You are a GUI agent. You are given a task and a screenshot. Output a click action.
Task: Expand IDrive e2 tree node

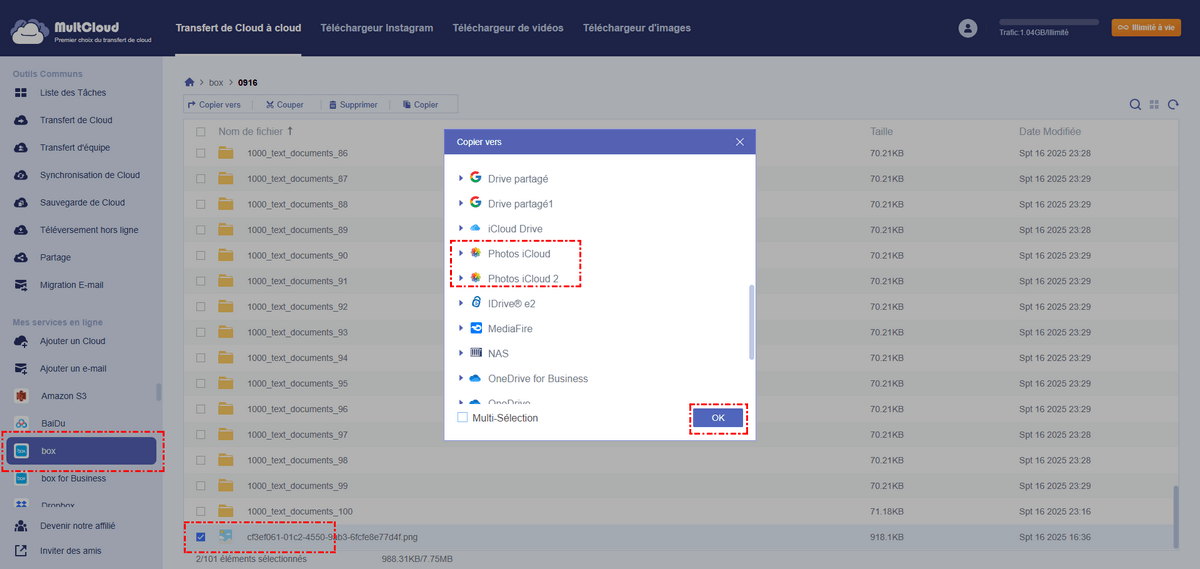[461, 303]
